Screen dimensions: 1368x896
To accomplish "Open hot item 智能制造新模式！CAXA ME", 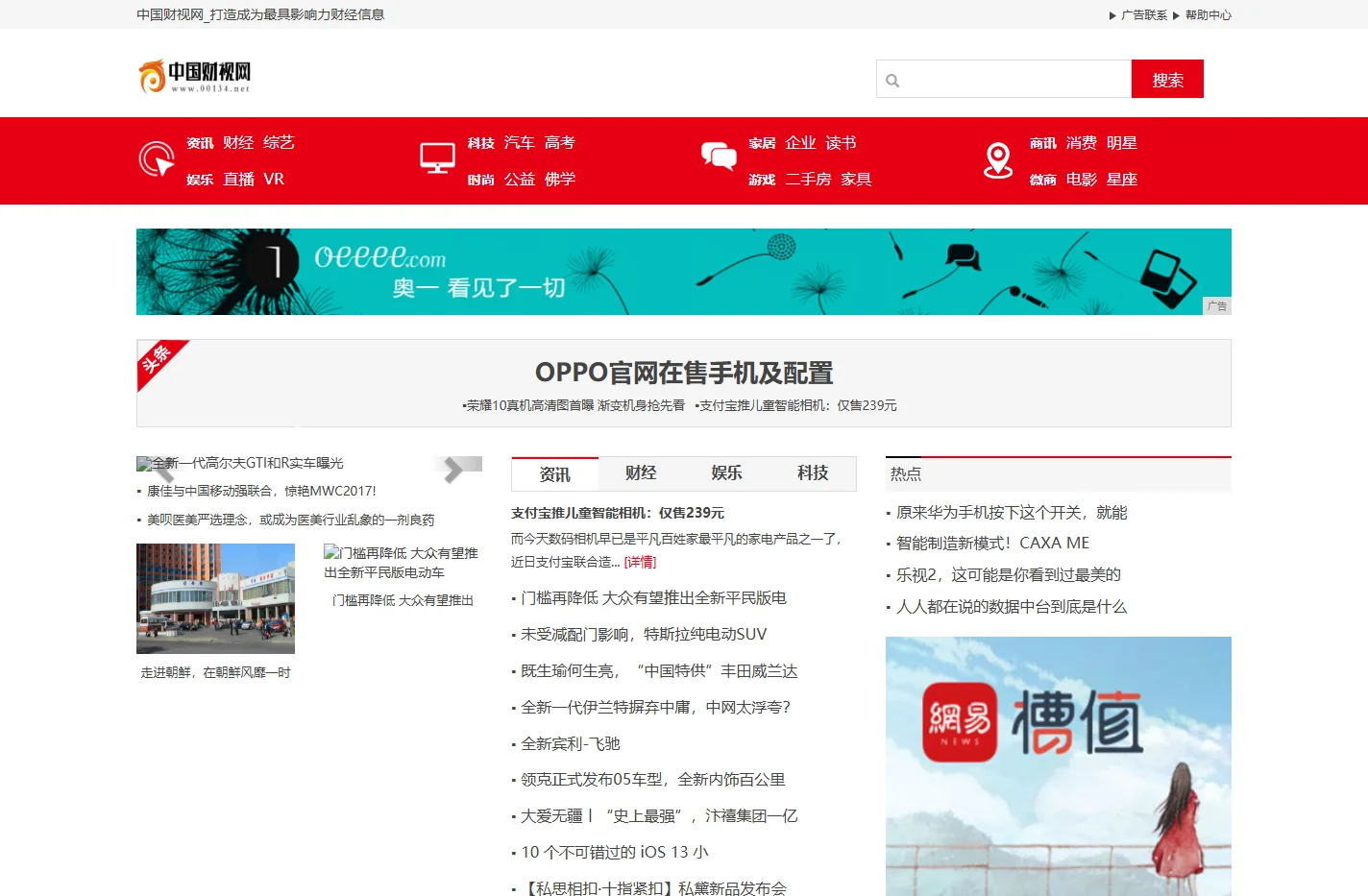I will pos(992,544).
